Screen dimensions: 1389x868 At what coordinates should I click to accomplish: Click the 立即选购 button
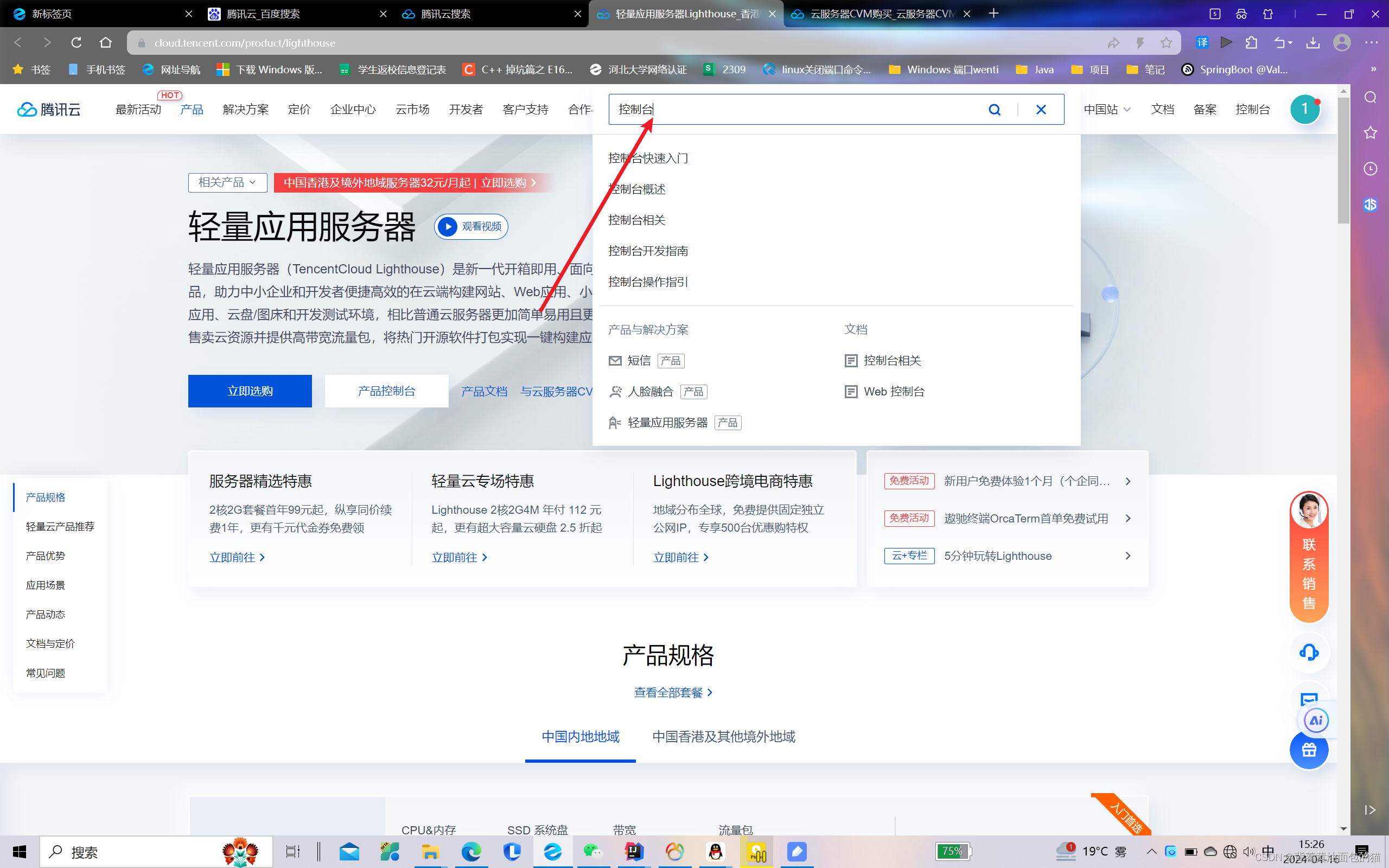(x=250, y=391)
